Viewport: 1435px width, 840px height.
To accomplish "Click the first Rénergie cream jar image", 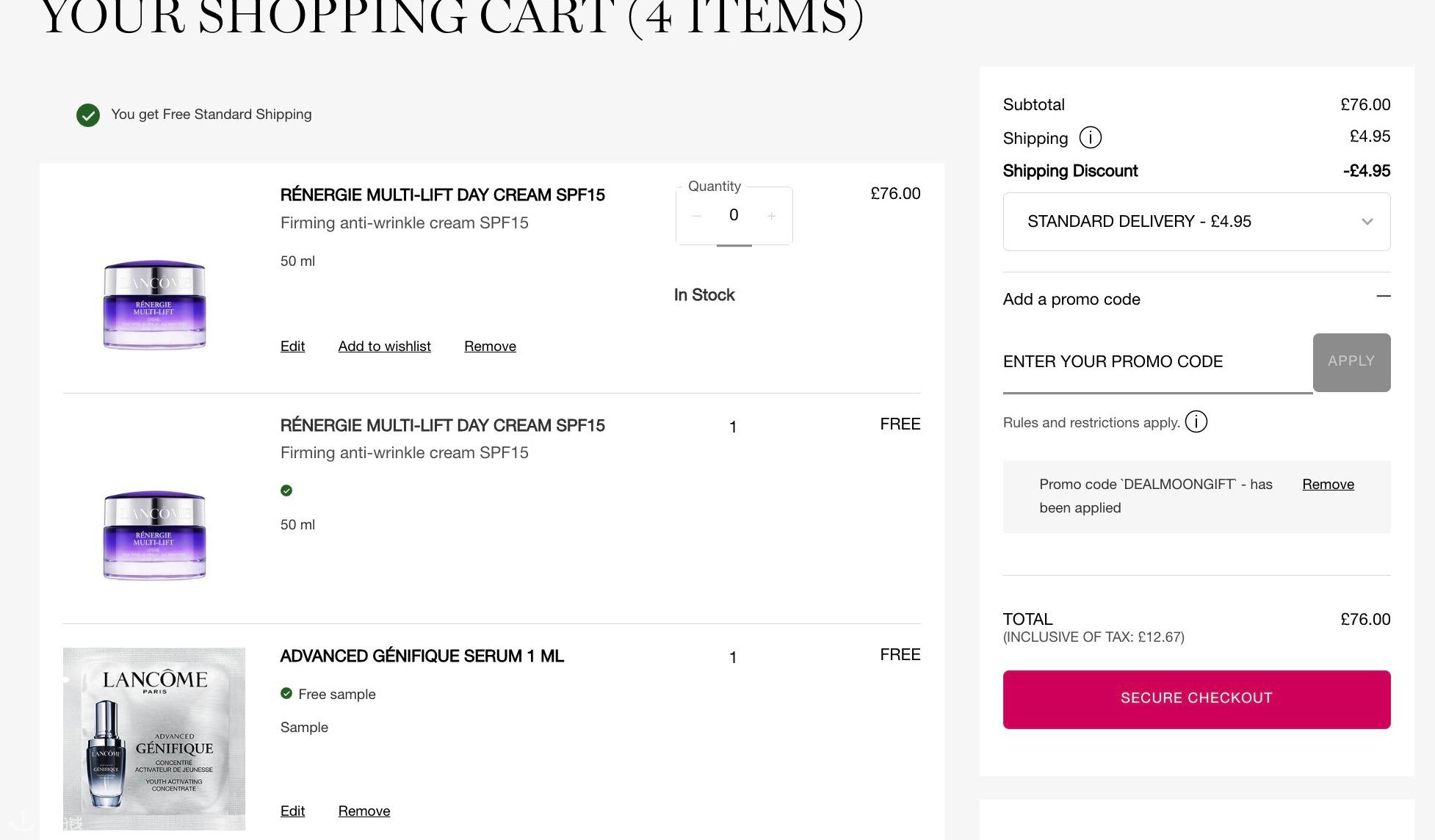I will [154, 305].
